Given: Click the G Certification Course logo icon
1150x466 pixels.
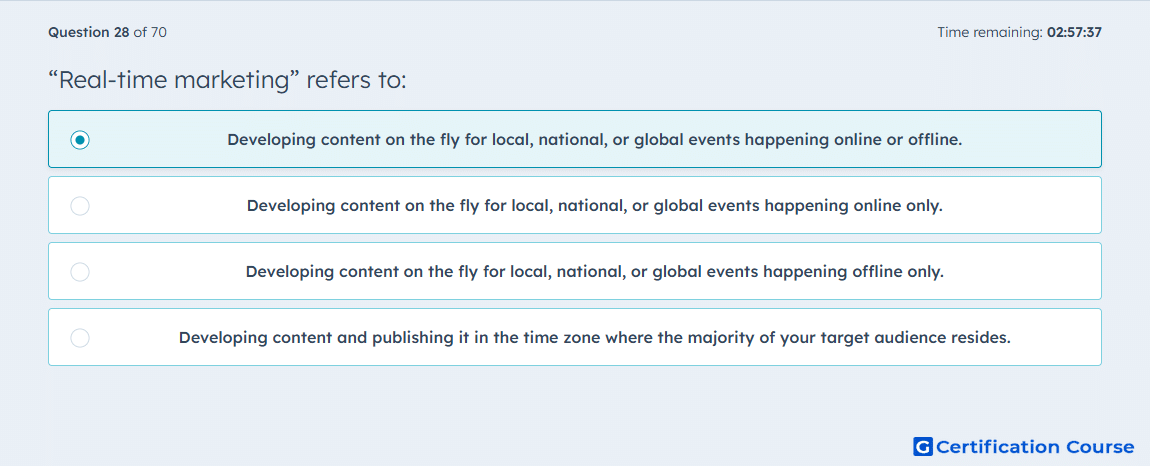Looking at the screenshot, I should point(923,446).
